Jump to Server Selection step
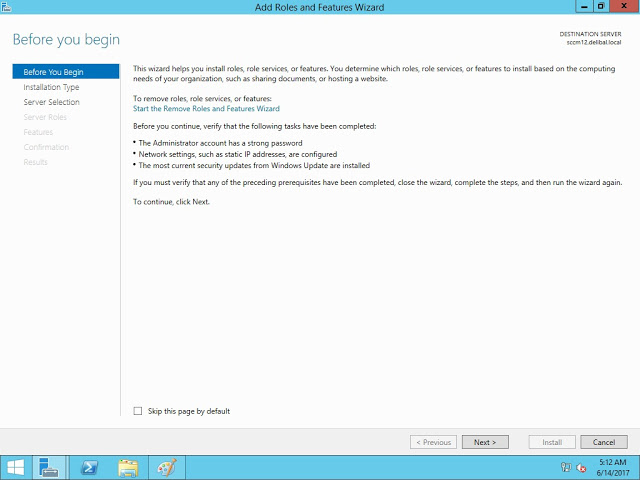The image size is (640, 480). click(x=51, y=102)
